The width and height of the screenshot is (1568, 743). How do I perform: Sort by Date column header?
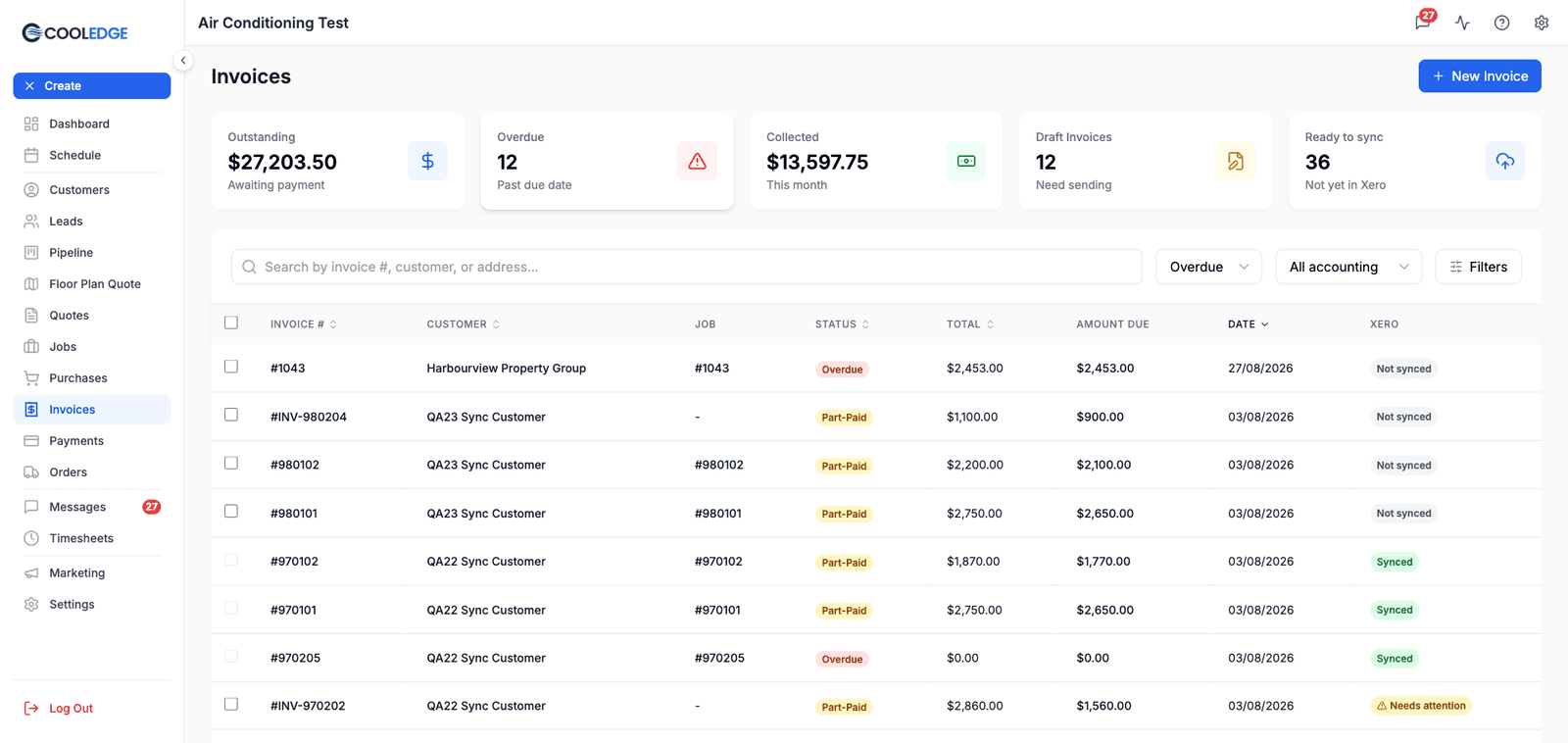coord(1249,324)
